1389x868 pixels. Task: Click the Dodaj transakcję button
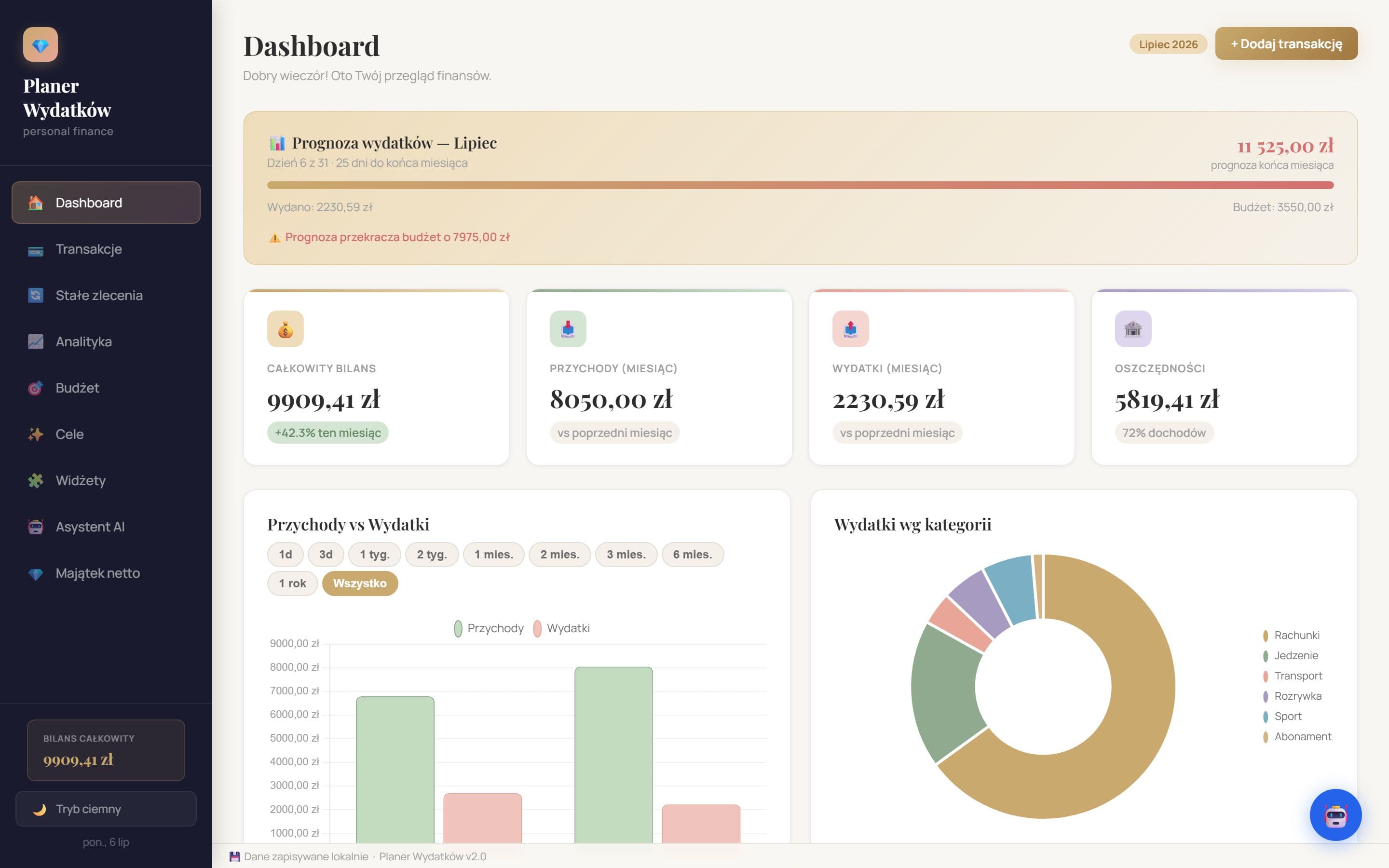(x=1286, y=43)
